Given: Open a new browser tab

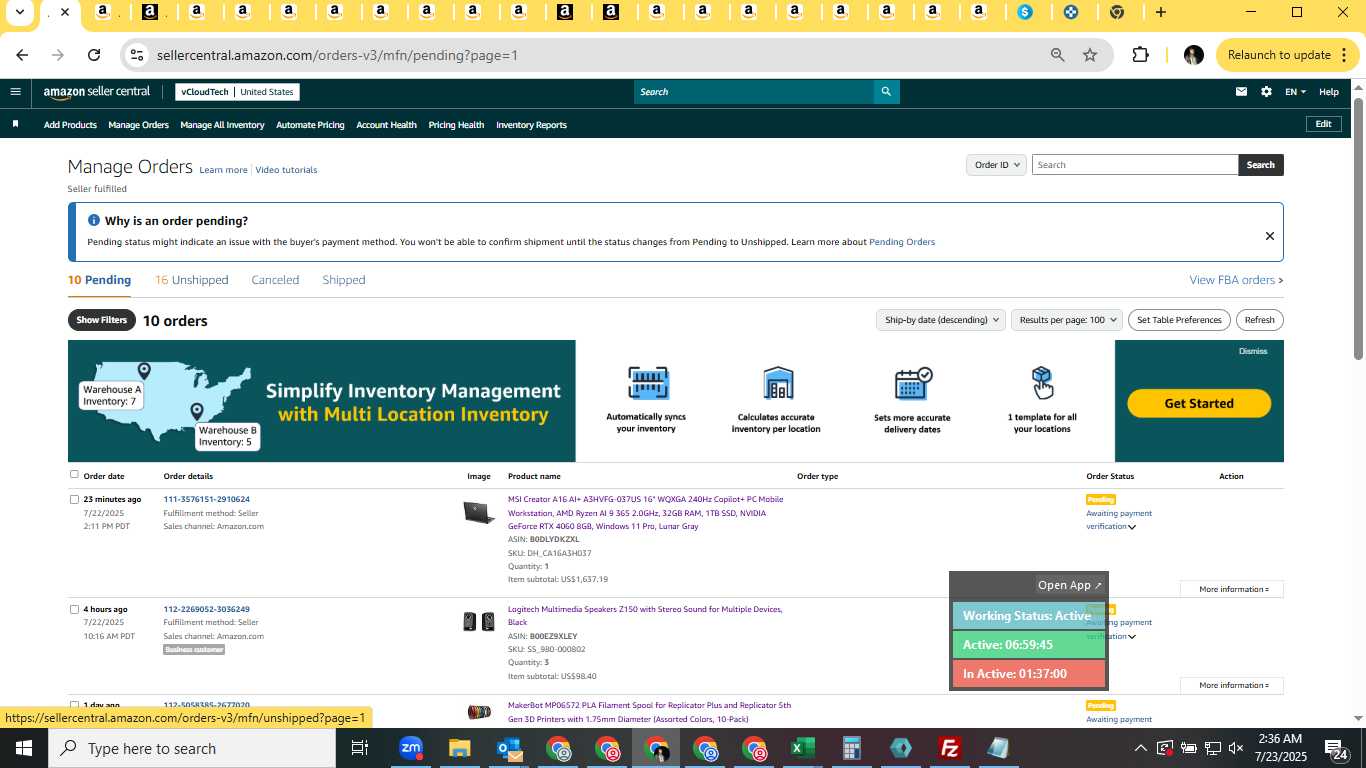Looking at the screenshot, I should point(1161,12).
